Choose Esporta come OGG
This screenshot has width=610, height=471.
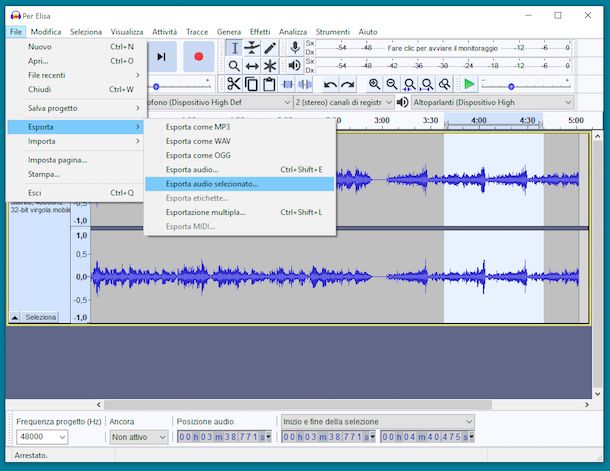click(x=240, y=155)
